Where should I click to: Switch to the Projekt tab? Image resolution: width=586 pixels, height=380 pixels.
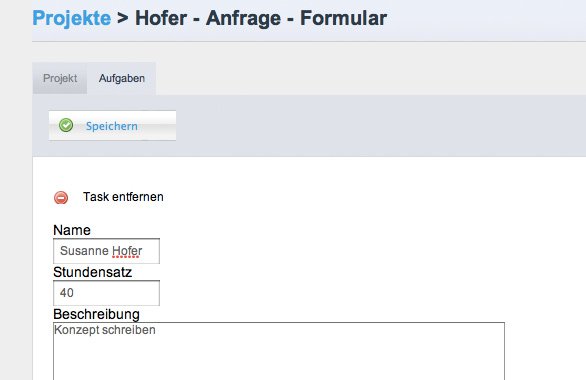click(60, 78)
